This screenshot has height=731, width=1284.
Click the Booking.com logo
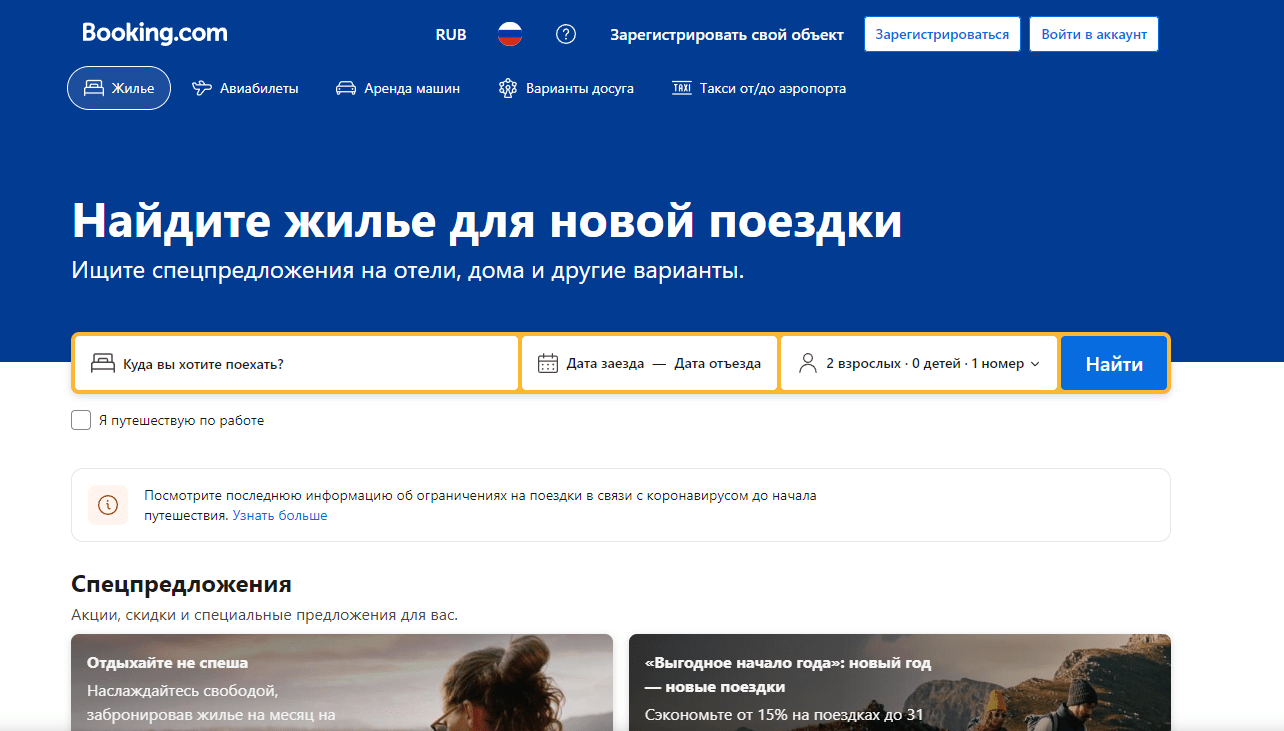pyautogui.click(x=155, y=33)
